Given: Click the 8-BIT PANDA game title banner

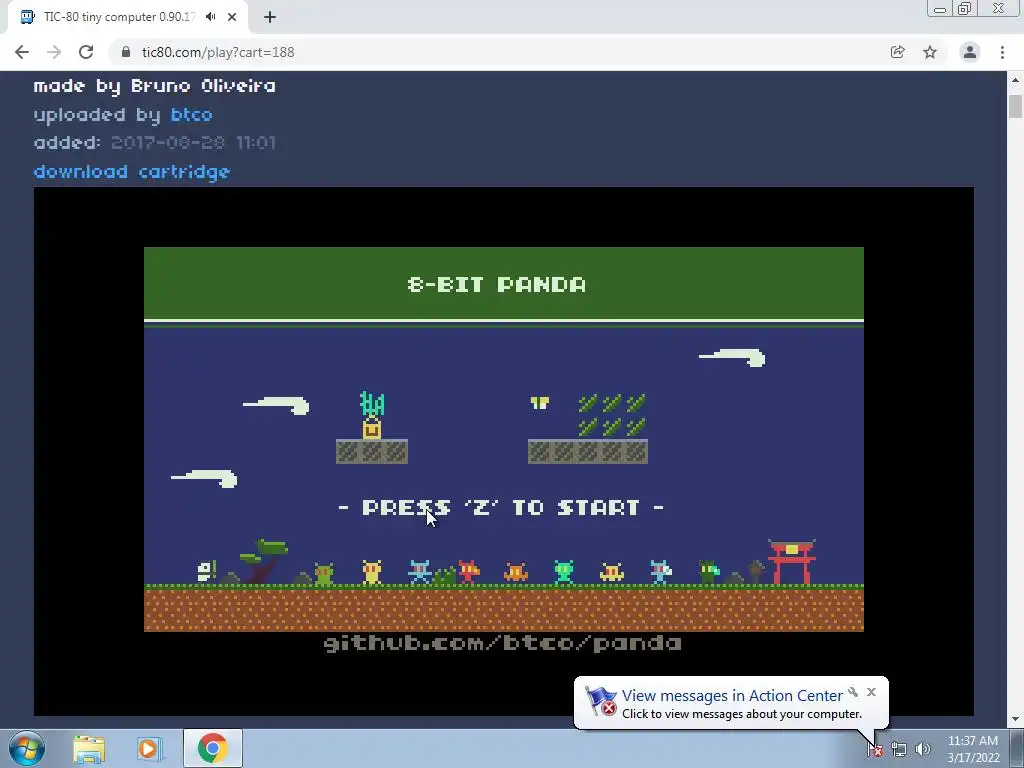Looking at the screenshot, I should pos(504,283).
